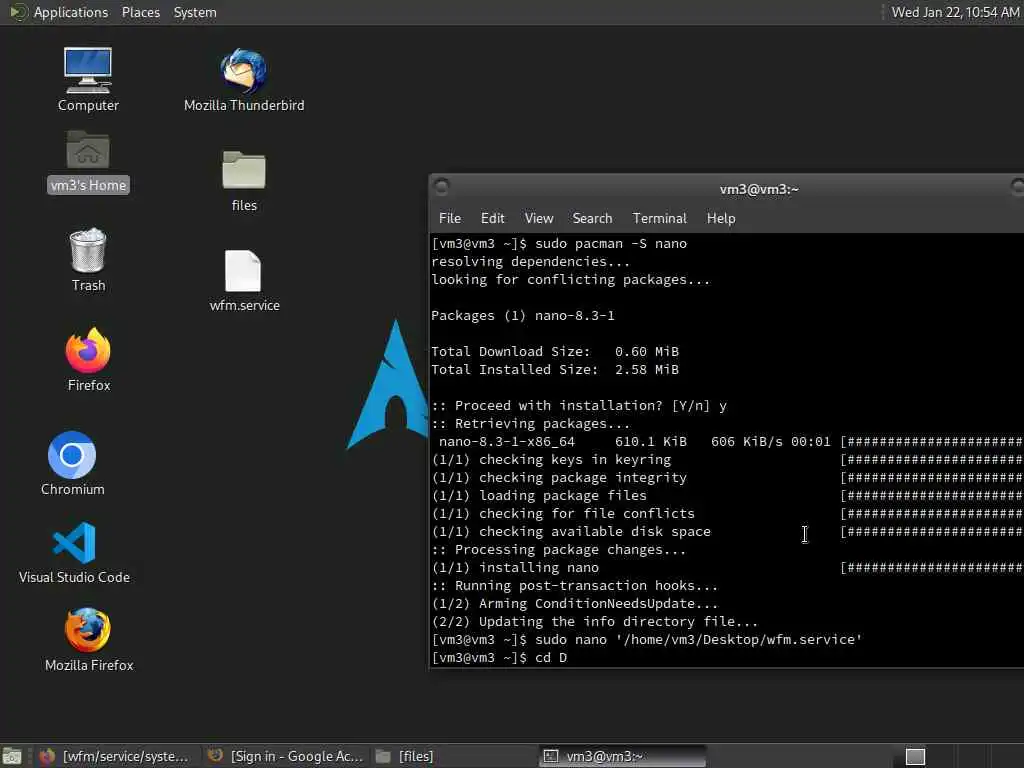This screenshot has width=1024, height=768.
Task: Click 'Updating the info directory file...' line
Action: (594, 622)
